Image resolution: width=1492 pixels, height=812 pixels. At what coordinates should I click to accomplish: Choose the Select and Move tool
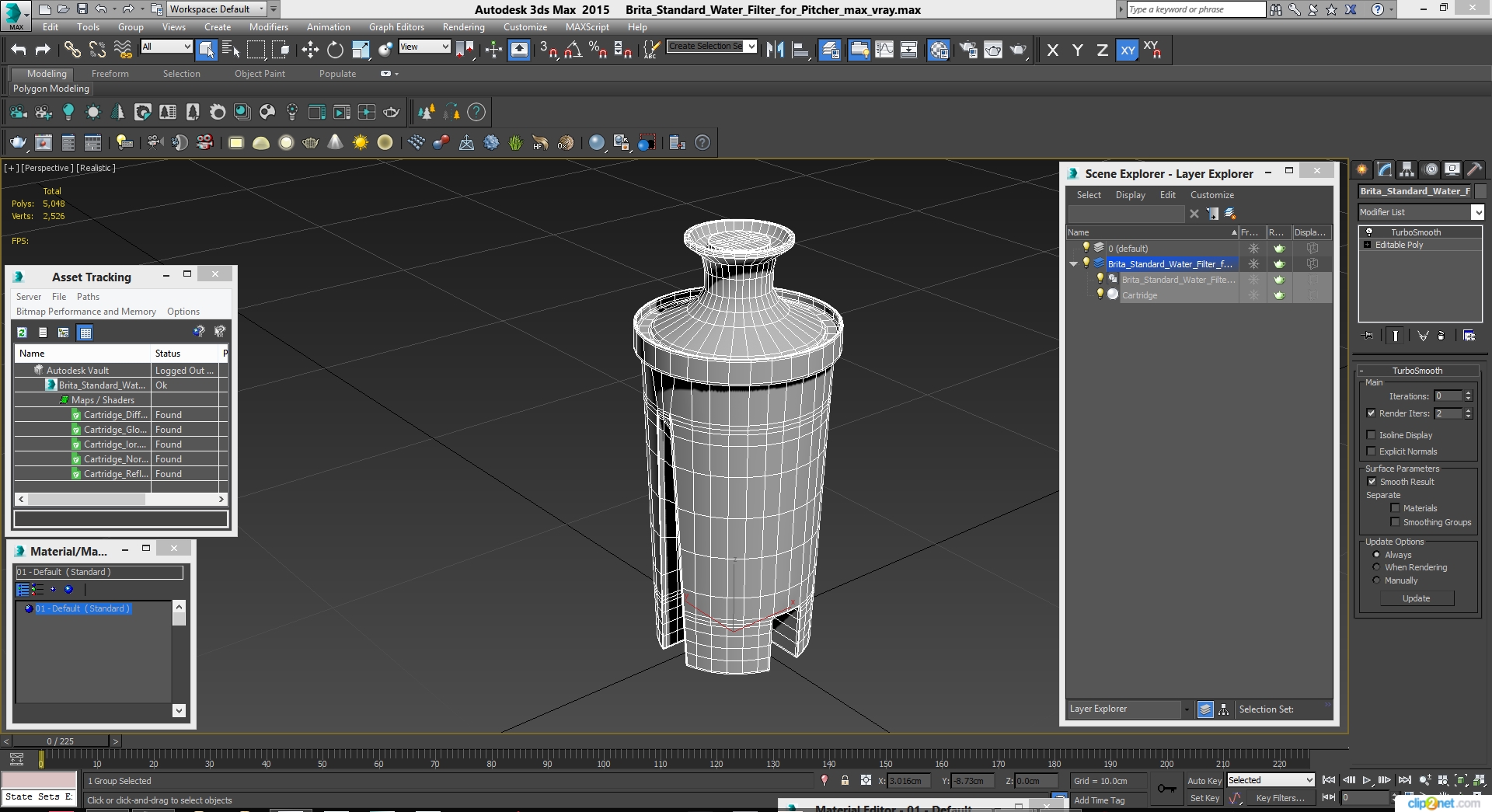[310, 50]
